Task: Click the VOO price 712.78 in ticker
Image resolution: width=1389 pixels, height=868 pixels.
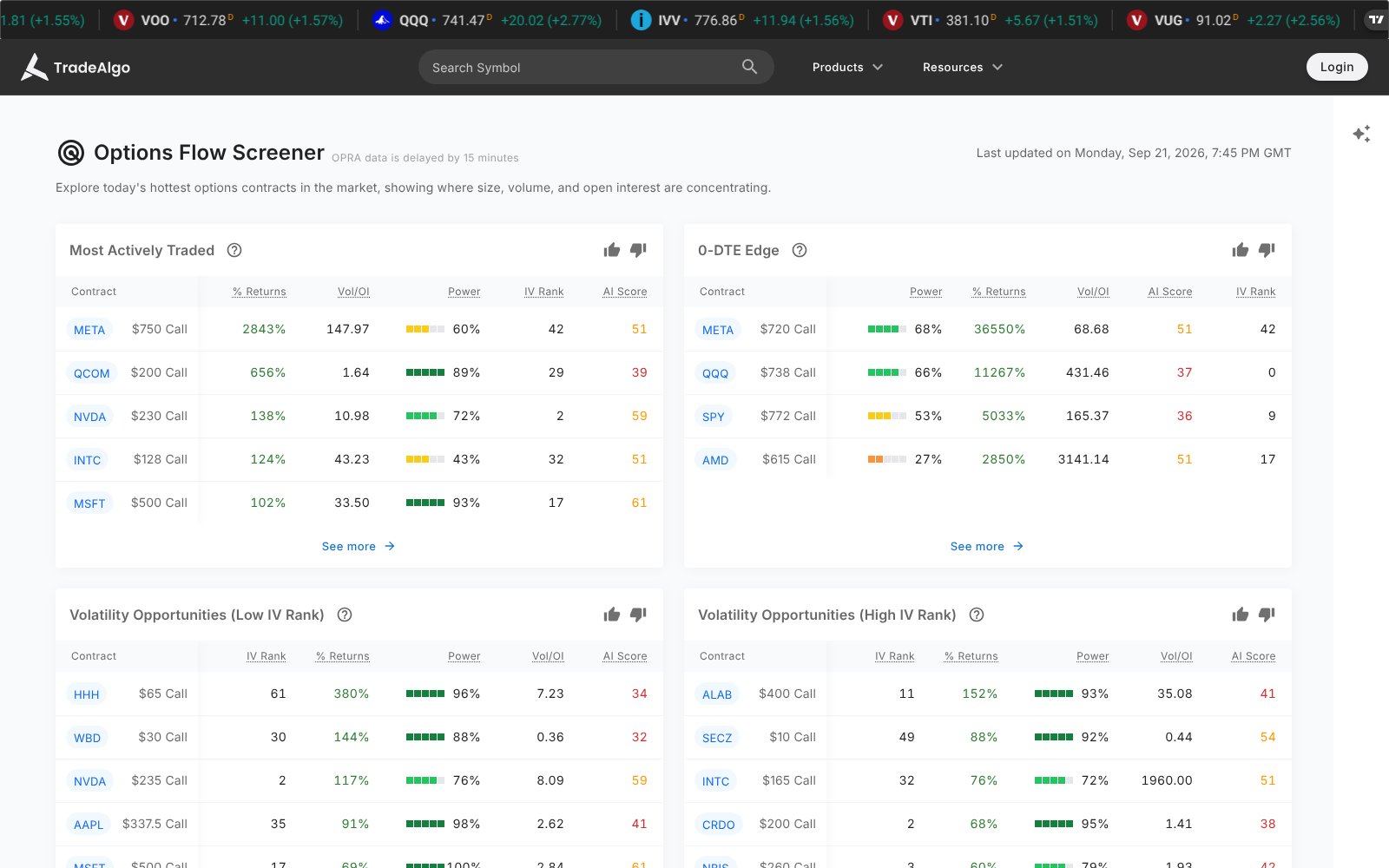Action: click(x=205, y=20)
